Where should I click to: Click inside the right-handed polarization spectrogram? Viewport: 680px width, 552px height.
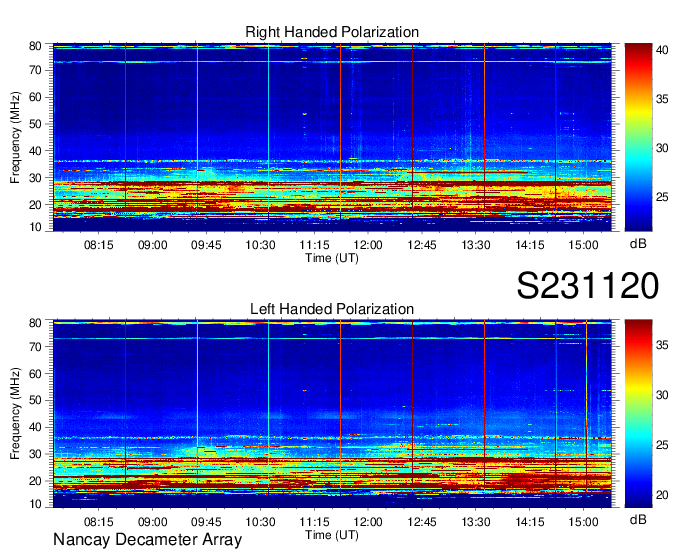[332, 137]
